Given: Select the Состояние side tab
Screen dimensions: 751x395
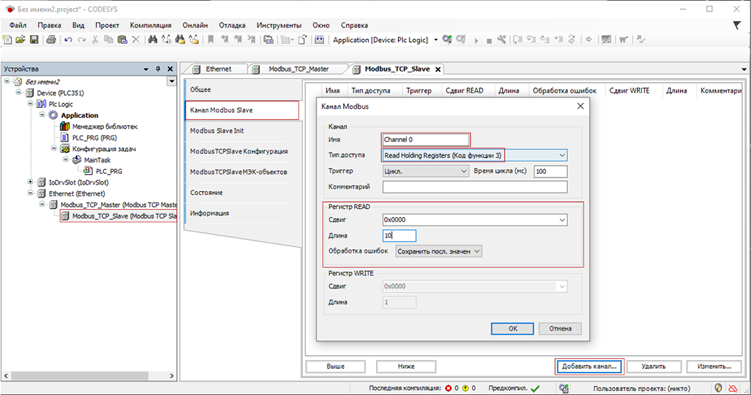Looking at the screenshot, I should [242, 192].
